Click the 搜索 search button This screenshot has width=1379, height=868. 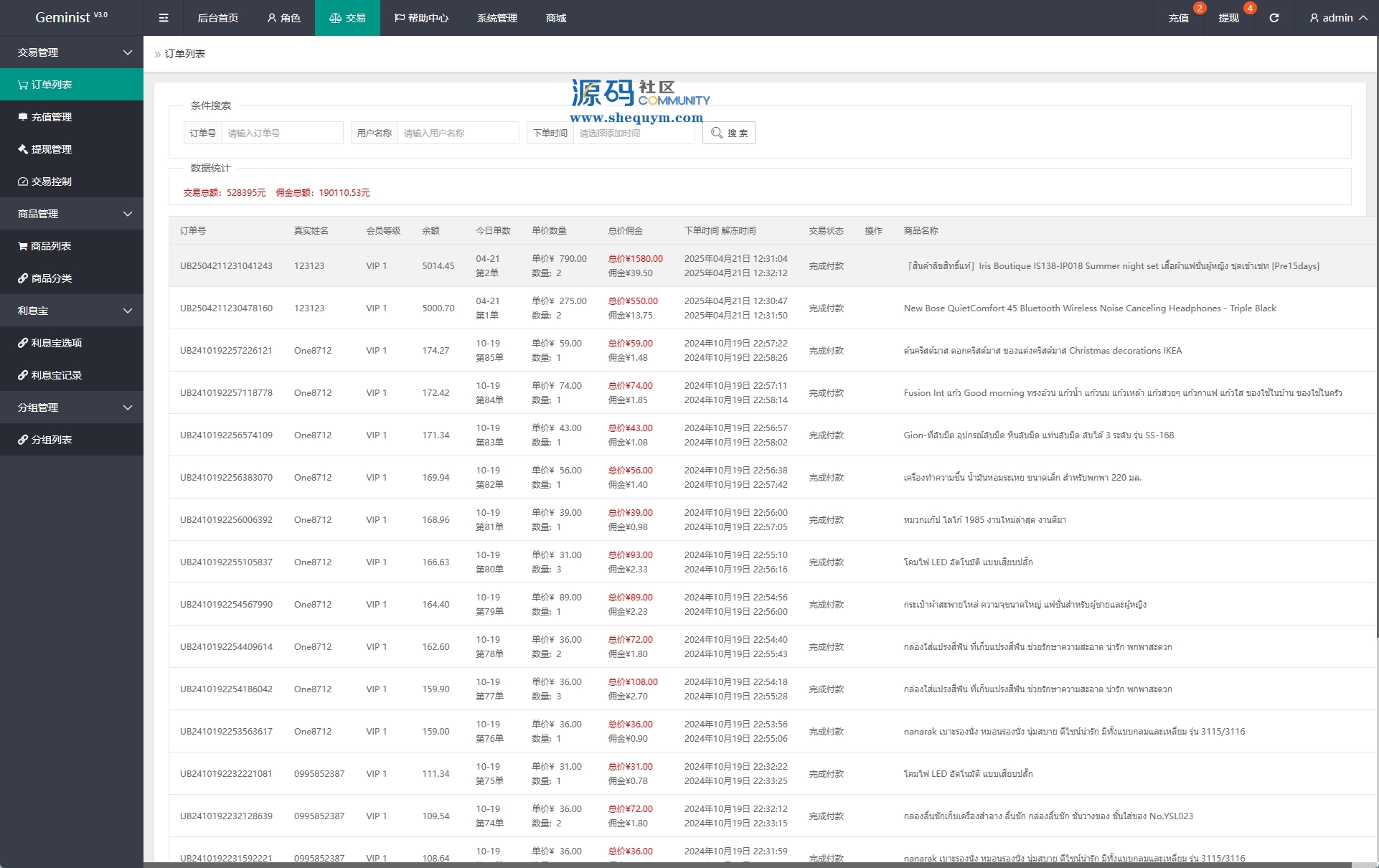tap(728, 133)
